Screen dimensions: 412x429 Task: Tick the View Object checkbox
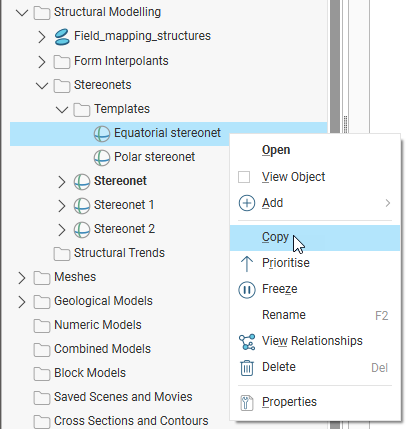tap(244, 177)
